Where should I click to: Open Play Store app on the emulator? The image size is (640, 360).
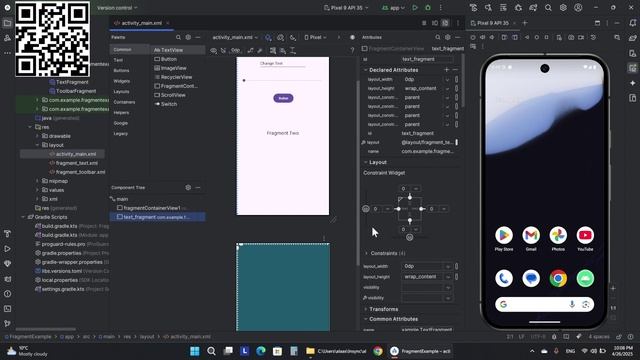coord(504,236)
